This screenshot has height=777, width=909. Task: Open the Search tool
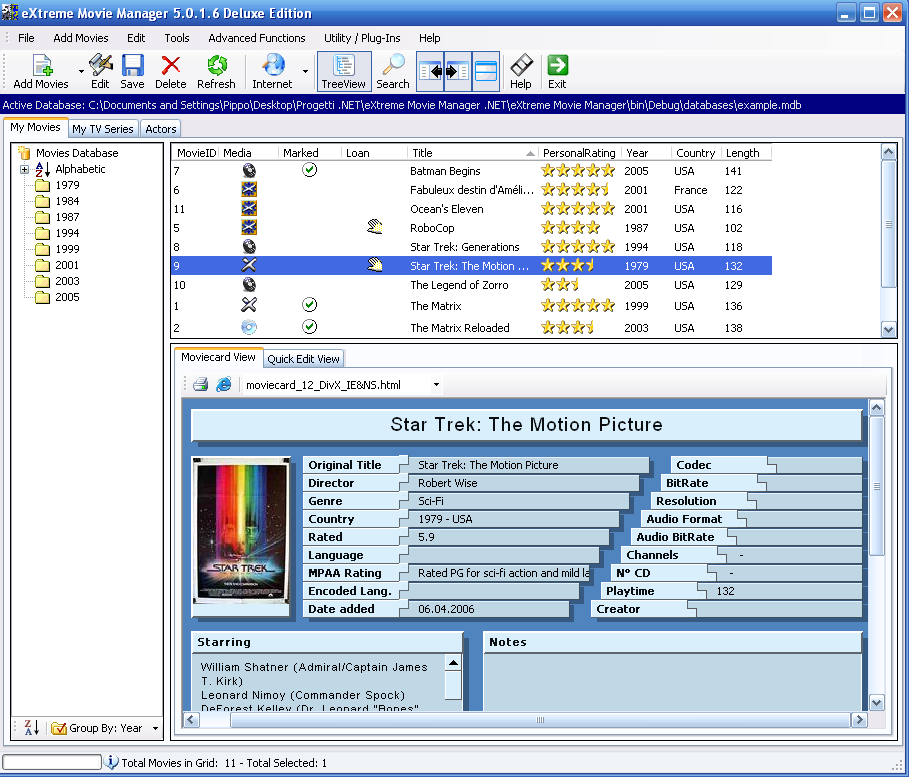pos(393,71)
